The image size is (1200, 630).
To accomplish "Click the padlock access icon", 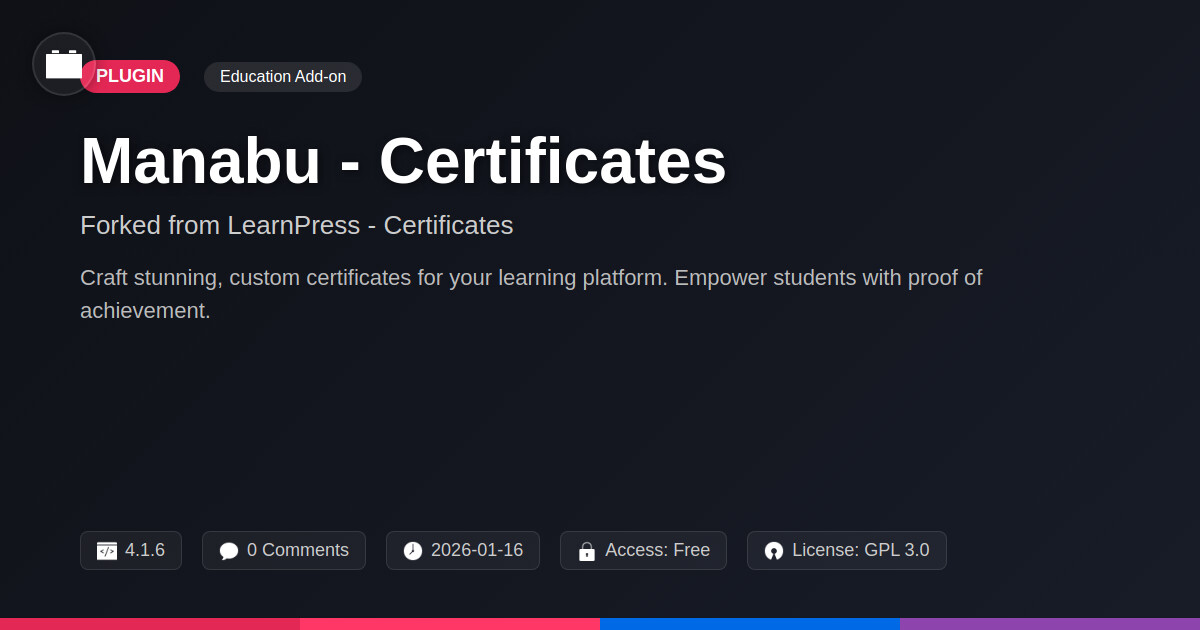I will click(x=587, y=551).
